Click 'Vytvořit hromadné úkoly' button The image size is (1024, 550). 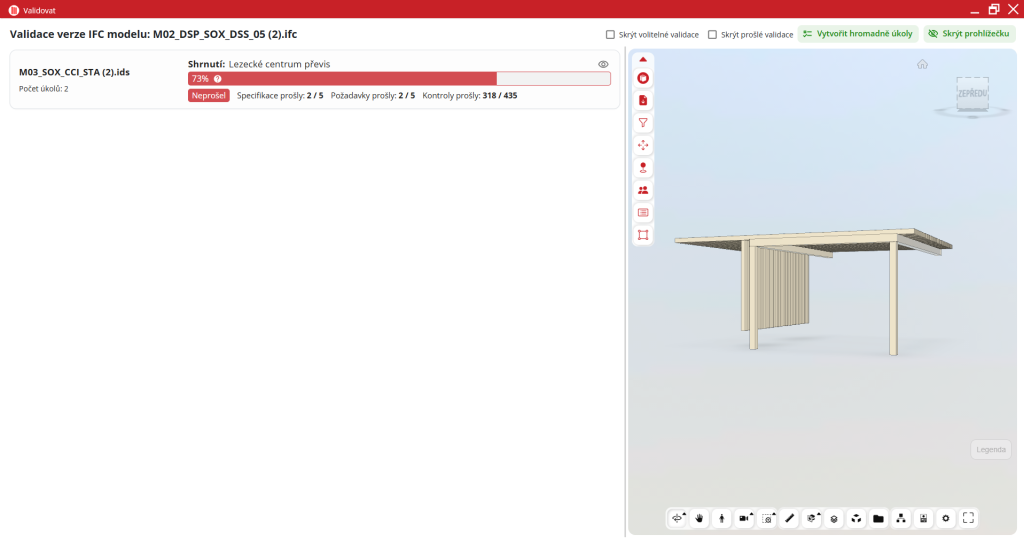[x=857, y=34]
